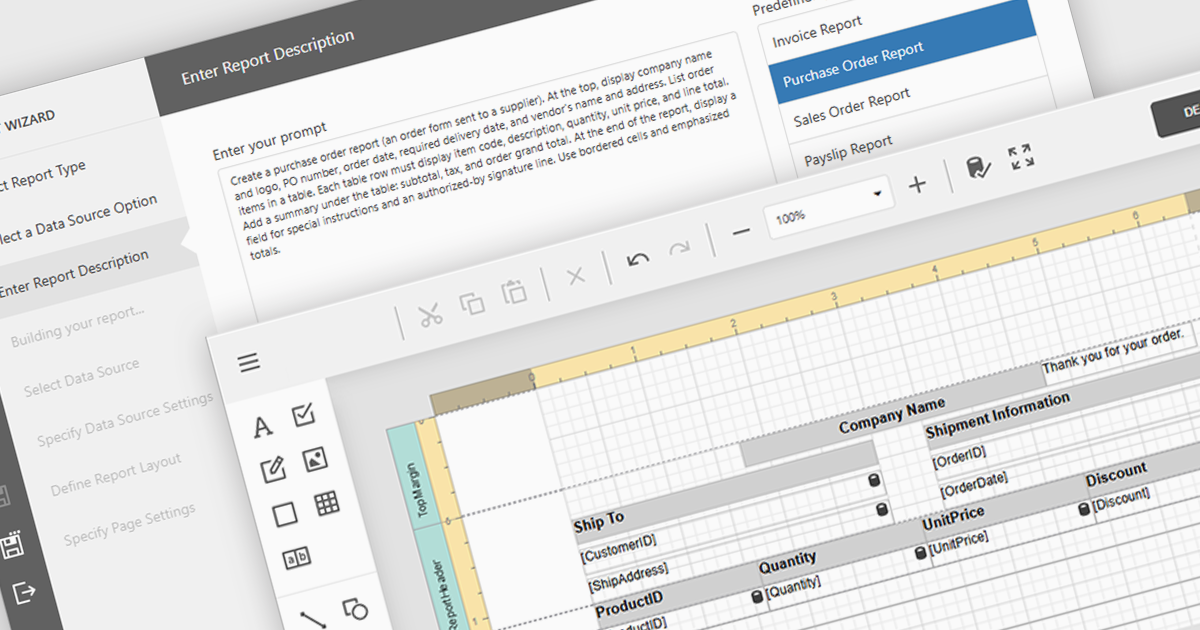Select the Character Comb toolbox control

(x=296, y=559)
